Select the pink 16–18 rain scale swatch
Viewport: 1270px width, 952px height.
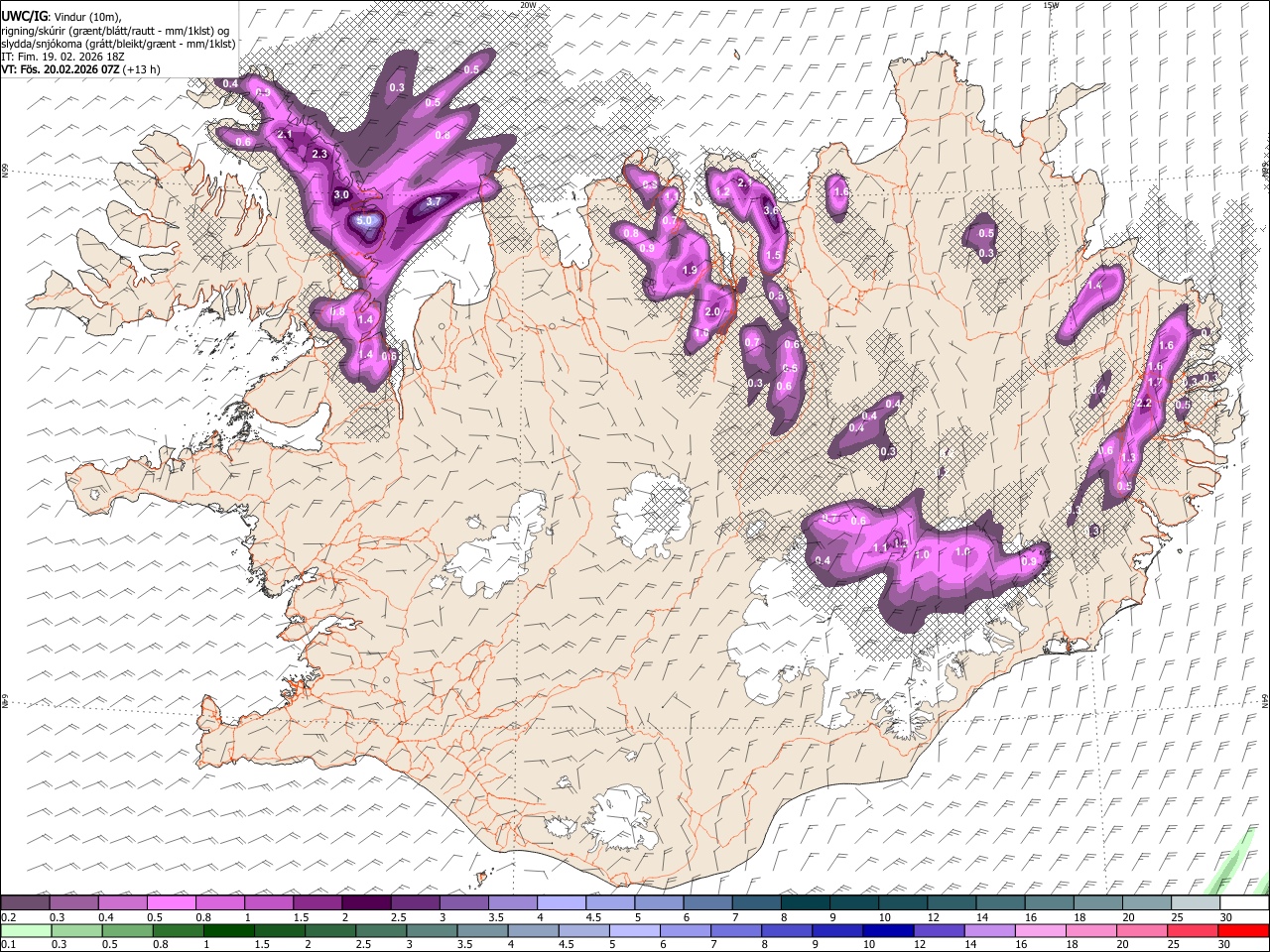[x=1039, y=930]
